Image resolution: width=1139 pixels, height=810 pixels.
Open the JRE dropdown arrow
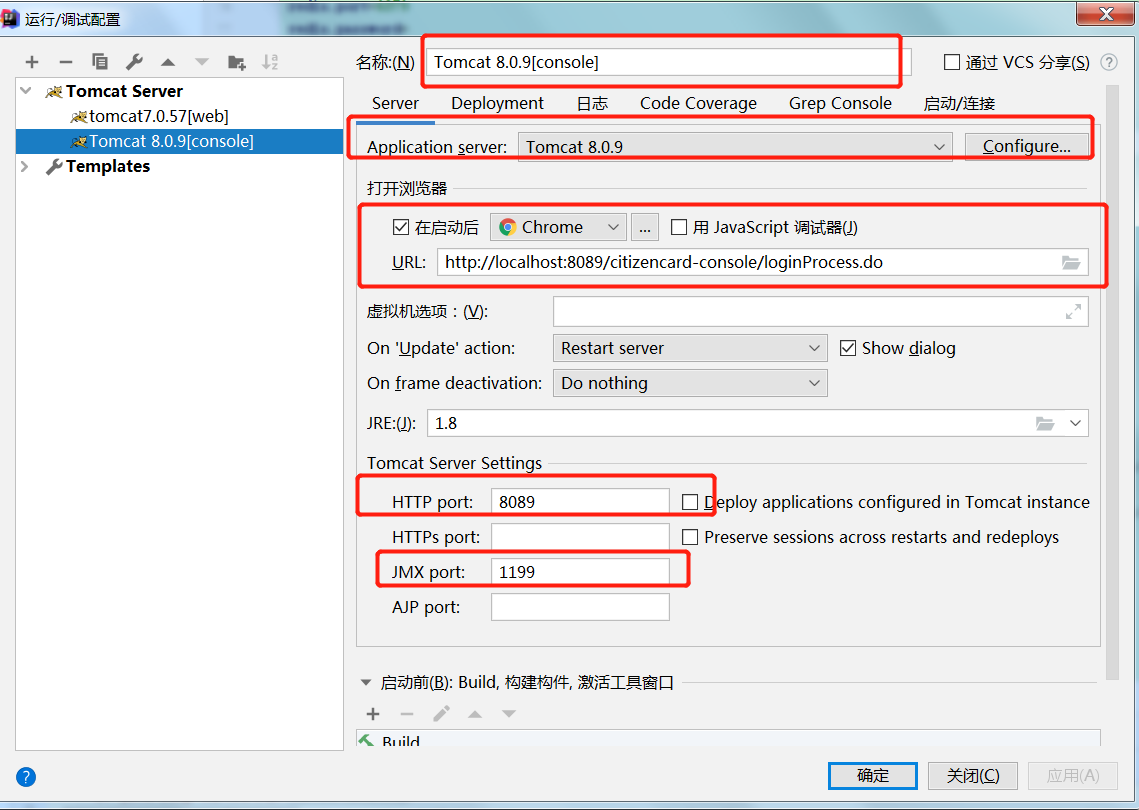(1075, 424)
